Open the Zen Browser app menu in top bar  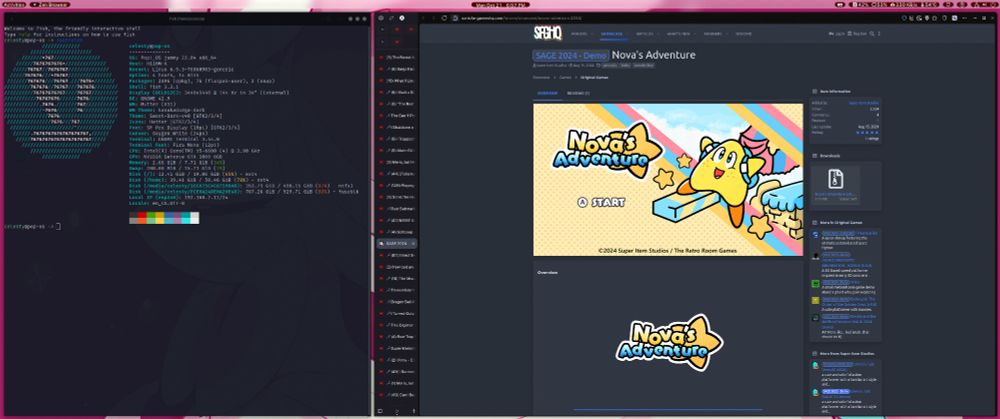point(50,4)
